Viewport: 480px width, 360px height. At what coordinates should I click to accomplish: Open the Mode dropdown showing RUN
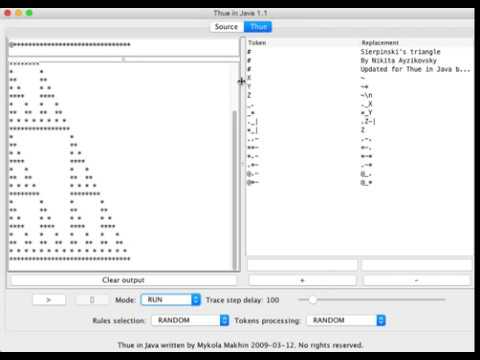point(171,300)
